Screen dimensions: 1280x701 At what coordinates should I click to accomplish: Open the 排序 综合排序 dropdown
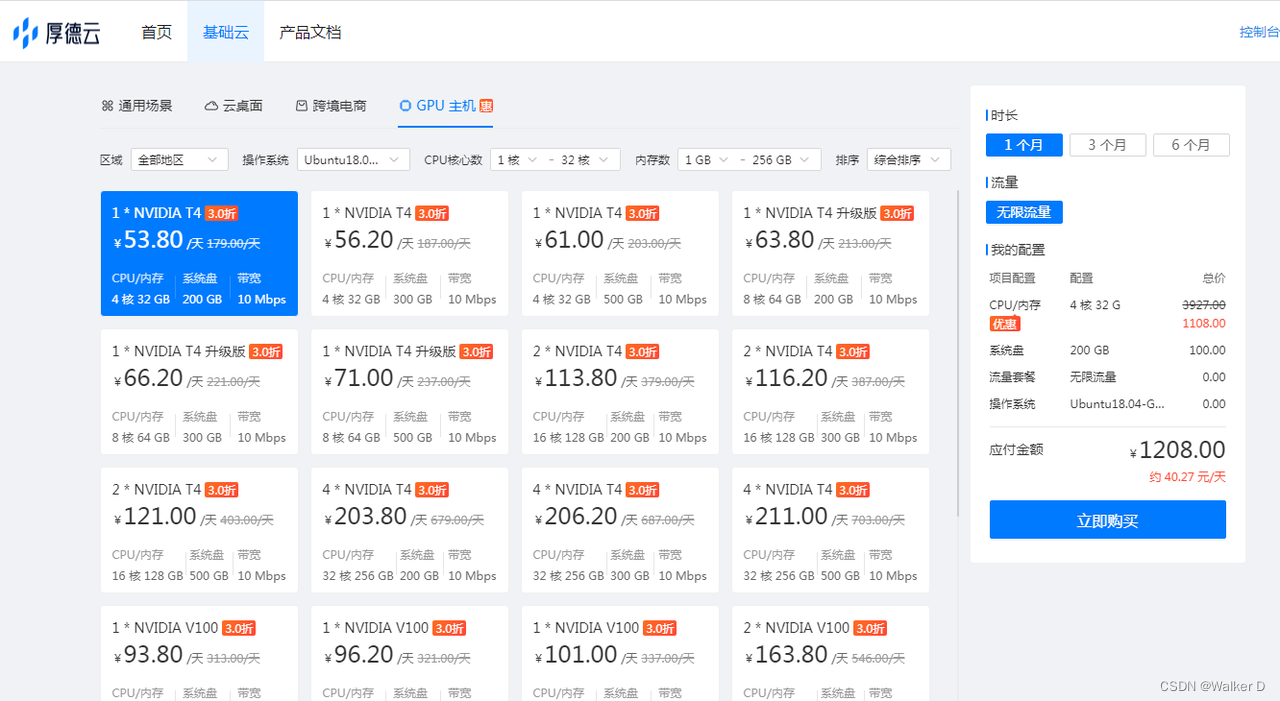pyautogui.click(x=908, y=160)
